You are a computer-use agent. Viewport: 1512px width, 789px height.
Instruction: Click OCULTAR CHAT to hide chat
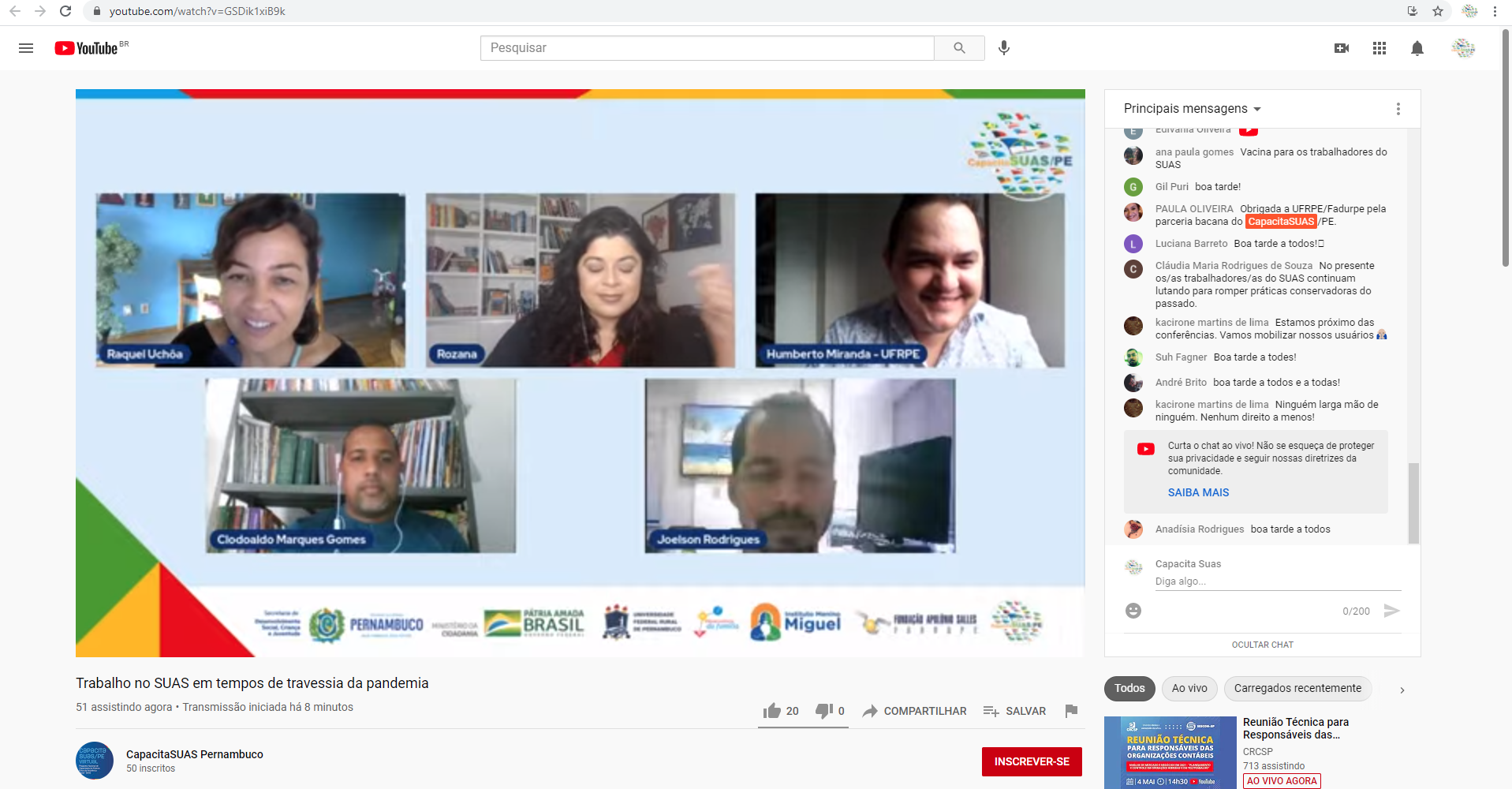(1262, 645)
